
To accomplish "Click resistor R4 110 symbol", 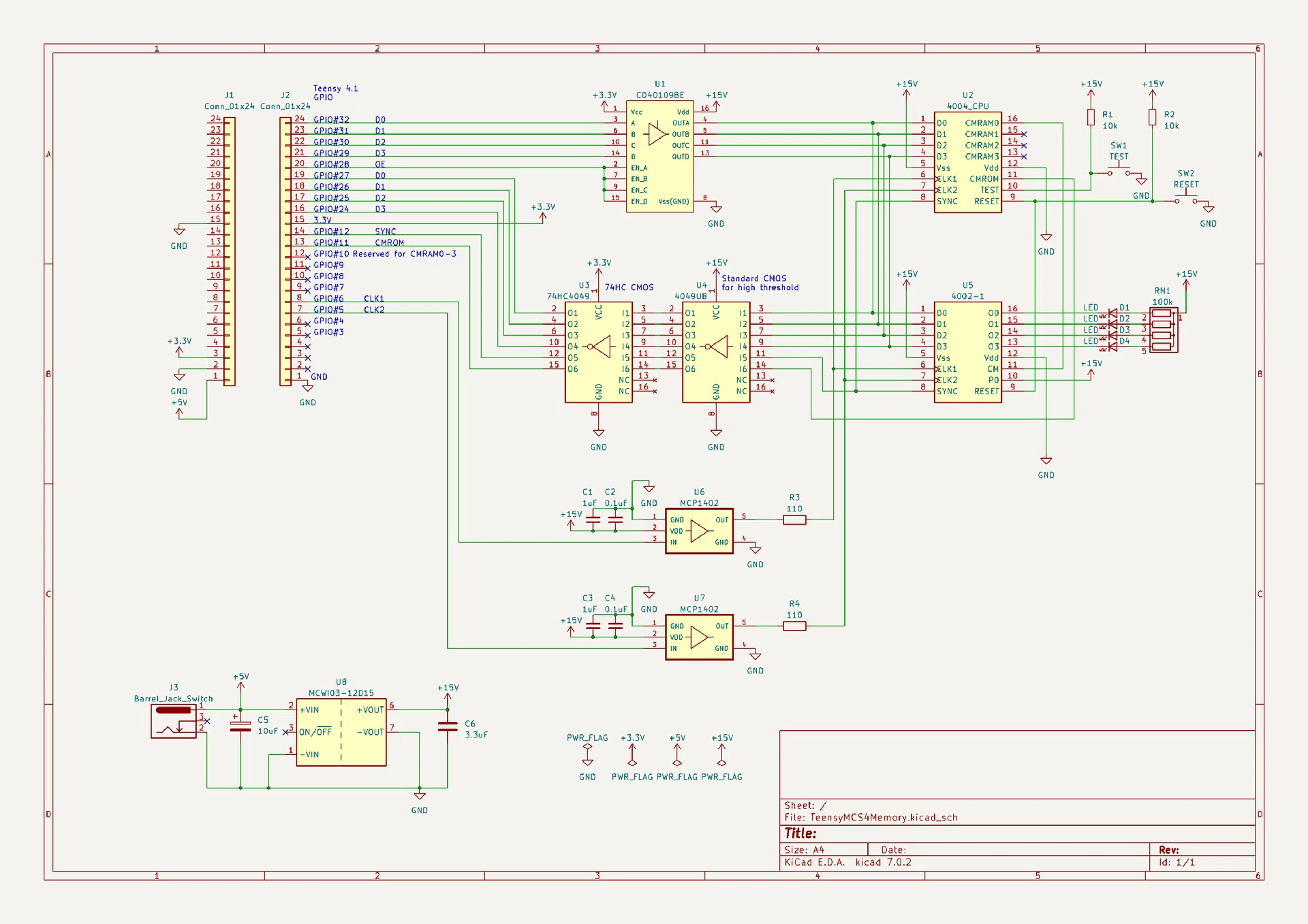I will 794,626.
